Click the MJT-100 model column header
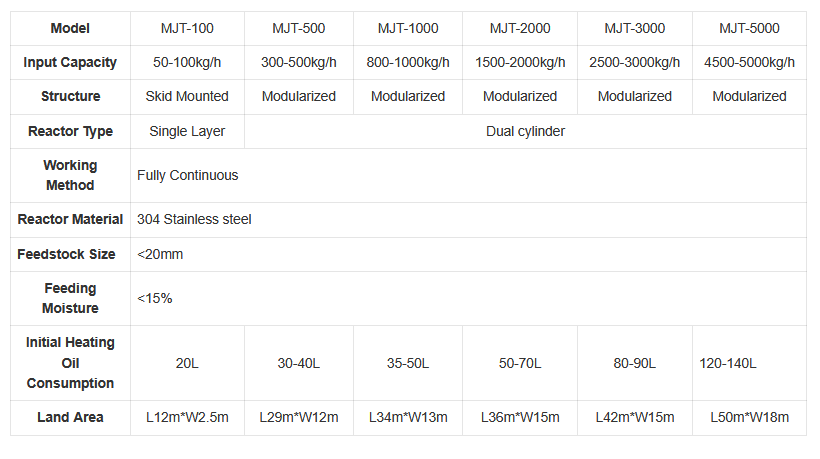Screen dimensions: 820x459 pos(187,29)
